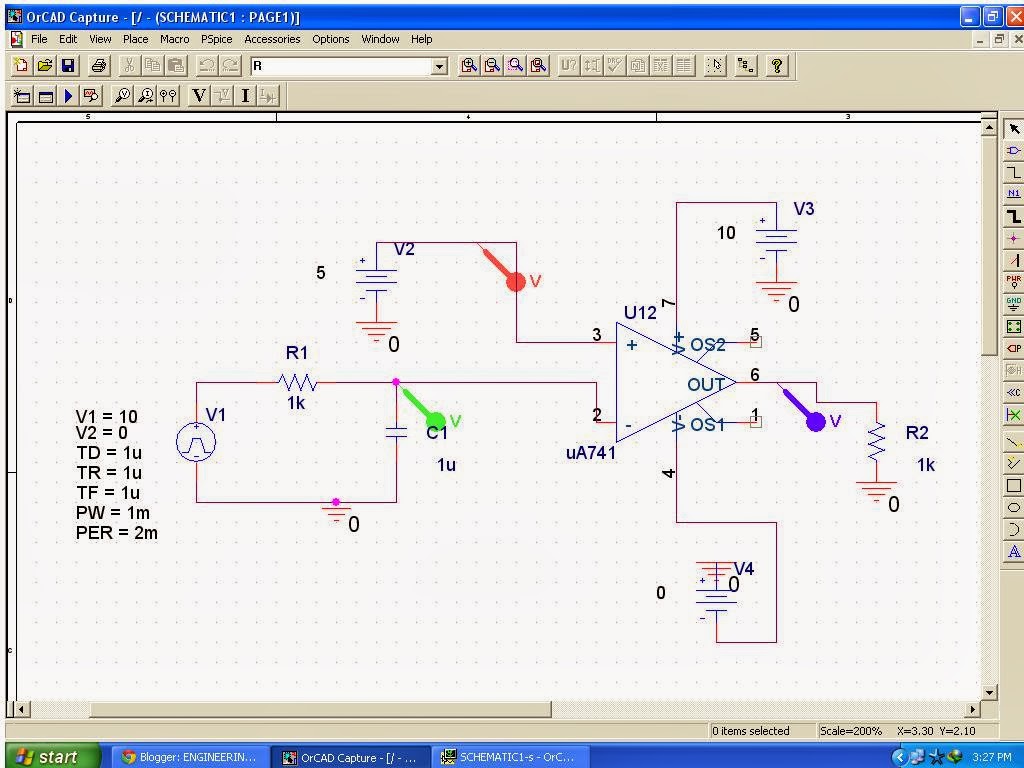Select the Place Bus tool
Image resolution: width=1024 pixels, height=768 pixels.
(1014, 216)
